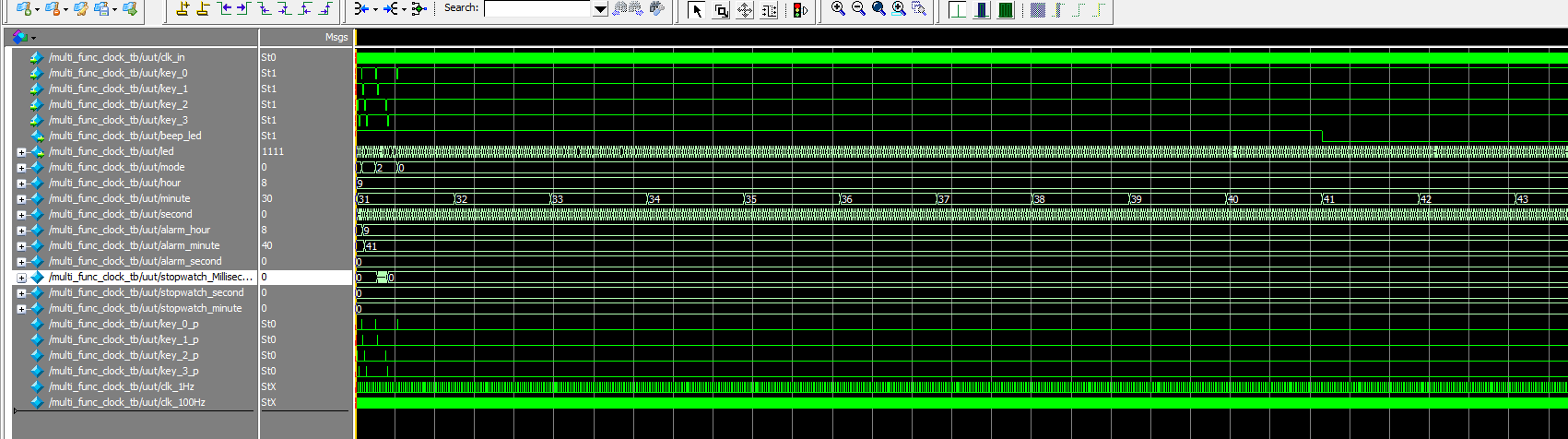Click the Zoom Full icon

878,8
